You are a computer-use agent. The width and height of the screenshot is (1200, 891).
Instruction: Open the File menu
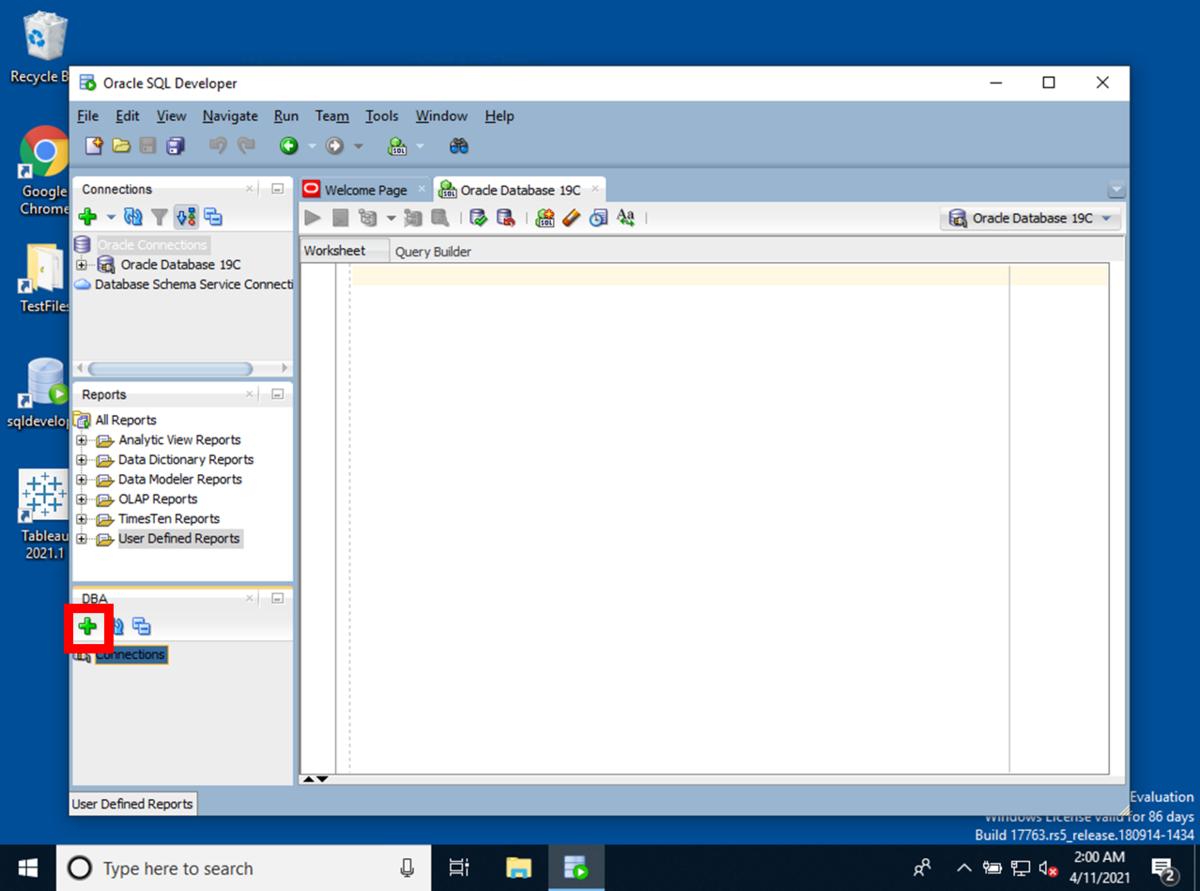pyautogui.click(x=88, y=116)
